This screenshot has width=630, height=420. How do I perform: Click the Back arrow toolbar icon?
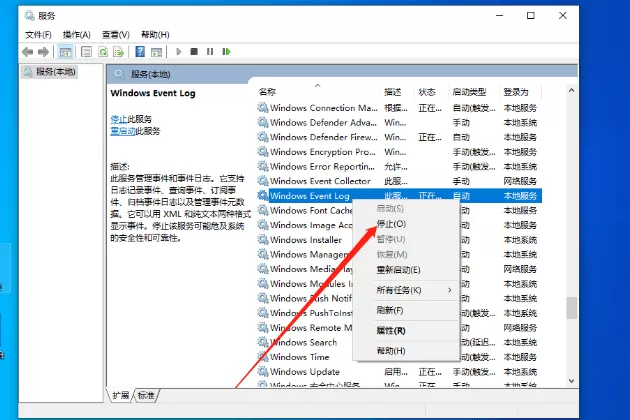(28, 51)
